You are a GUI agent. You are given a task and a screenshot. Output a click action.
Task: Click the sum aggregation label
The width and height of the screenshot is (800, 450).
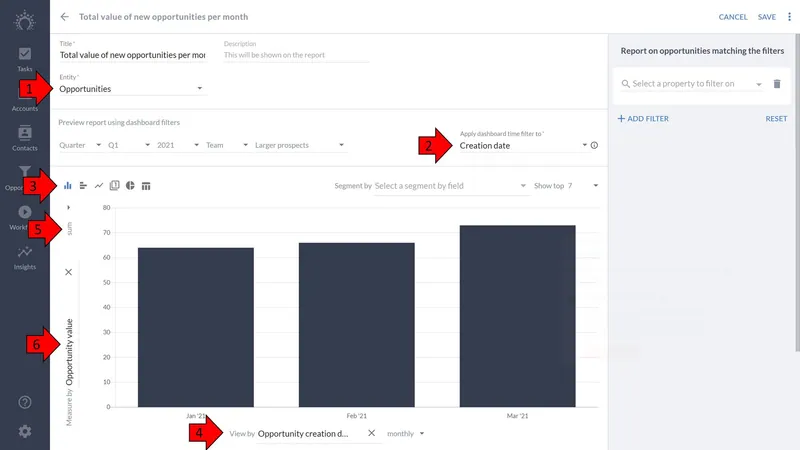click(x=69, y=229)
